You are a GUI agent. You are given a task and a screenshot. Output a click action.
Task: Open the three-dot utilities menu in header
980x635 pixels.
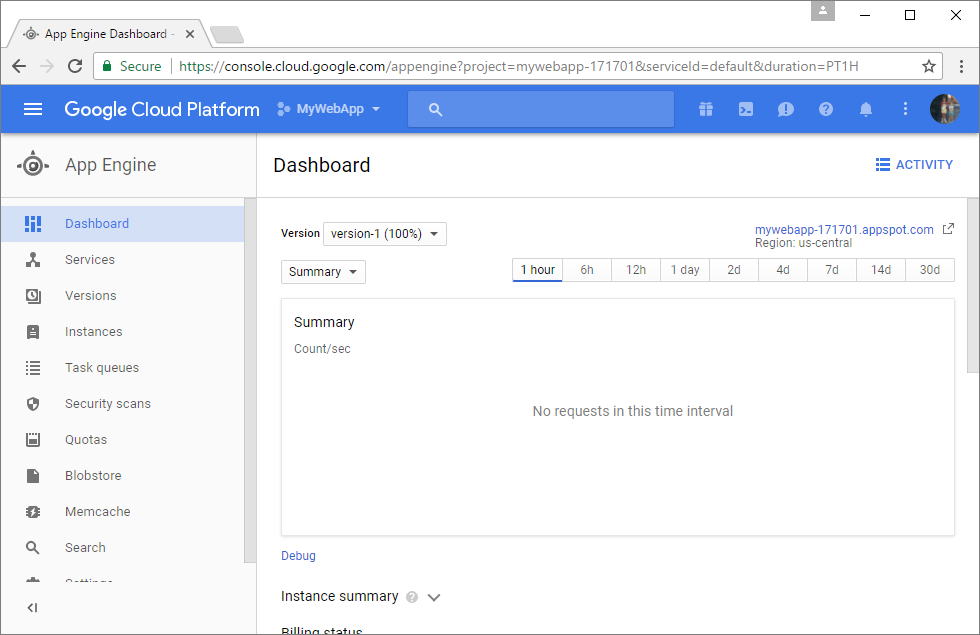(x=906, y=109)
